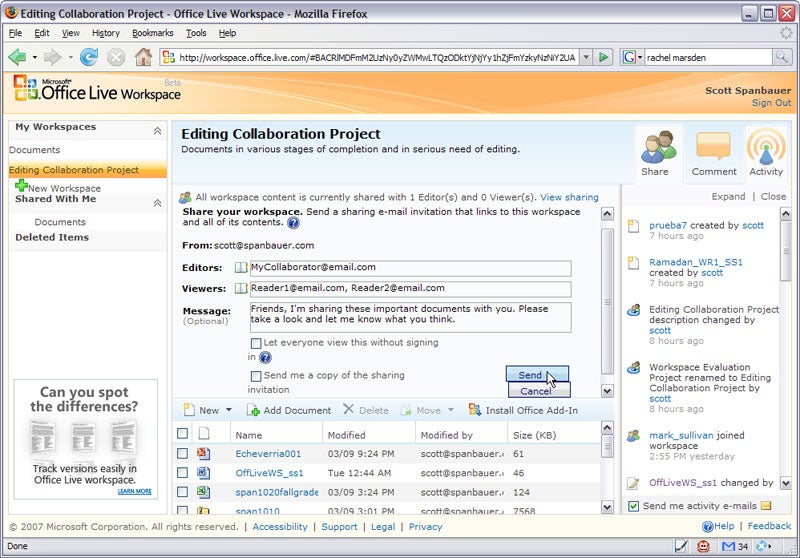Click the Office Live Workspace logo

(x=97, y=89)
